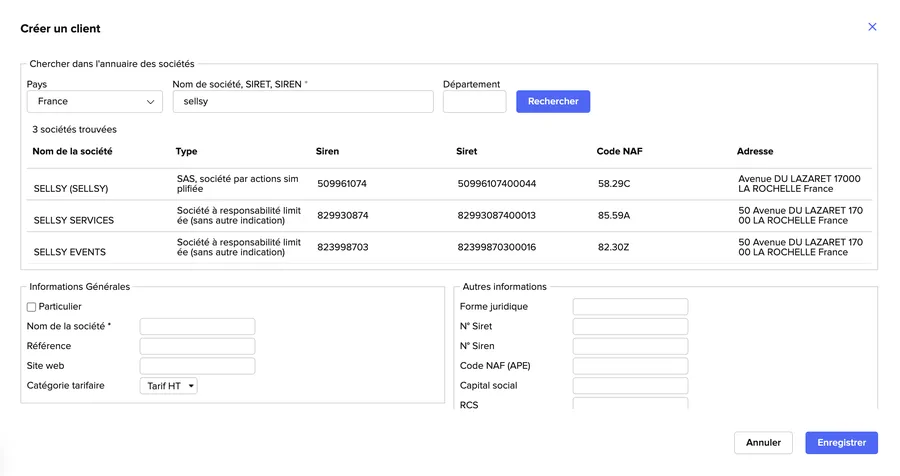900x476 pixels.
Task: Select the SELLSY SERVICES company row
Action: pos(449,216)
